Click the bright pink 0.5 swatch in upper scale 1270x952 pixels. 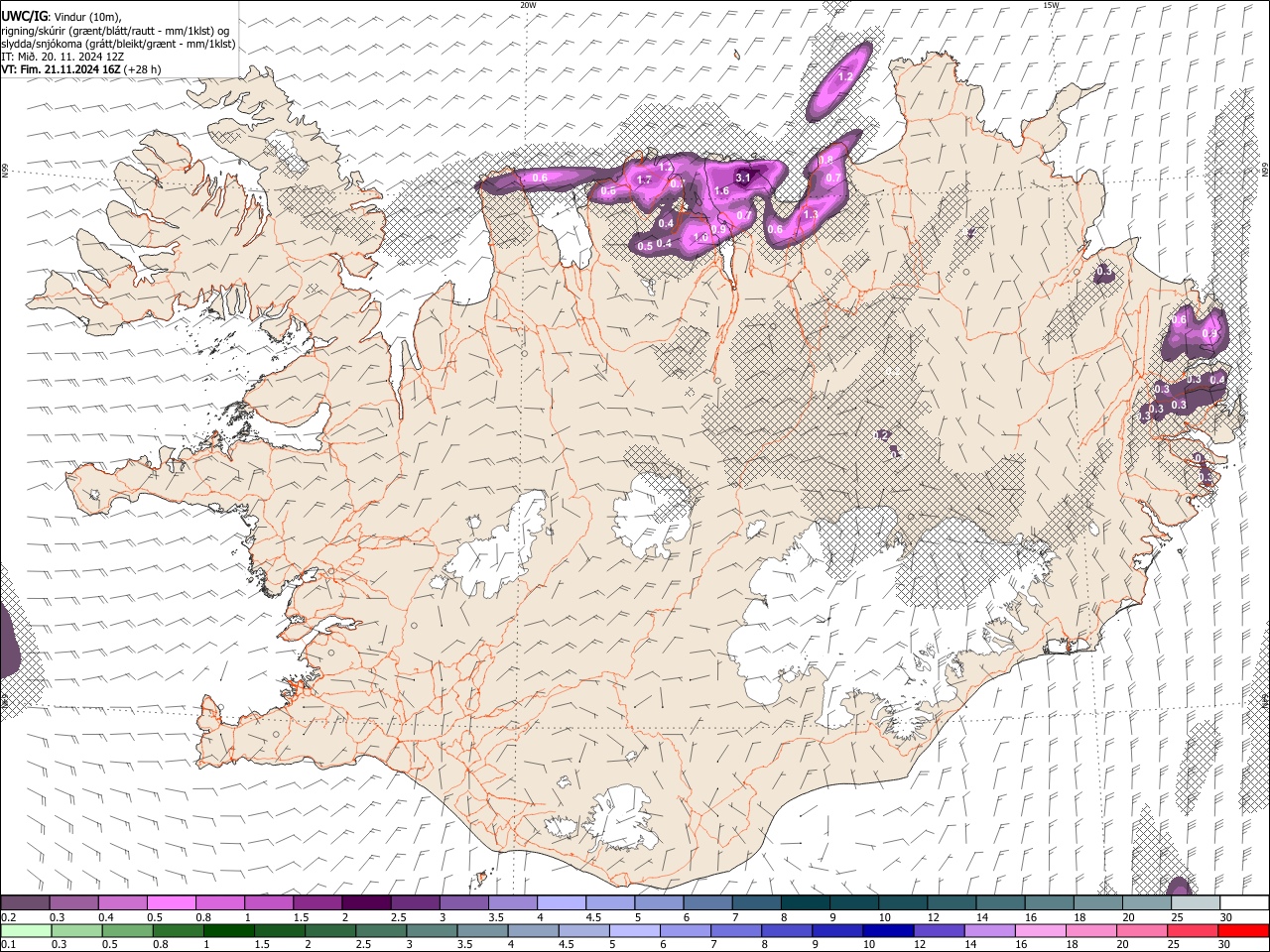(x=171, y=902)
